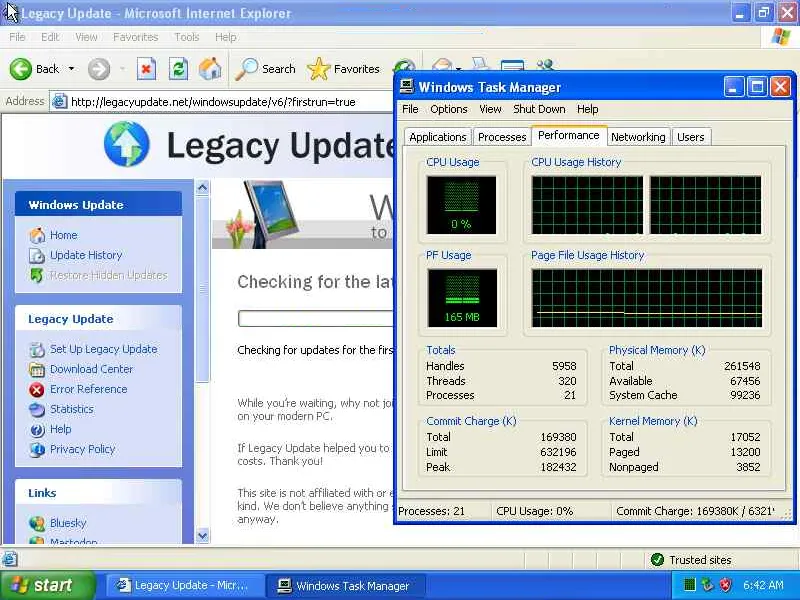Click the Help question mark icon in sidebar

(37, 430)
